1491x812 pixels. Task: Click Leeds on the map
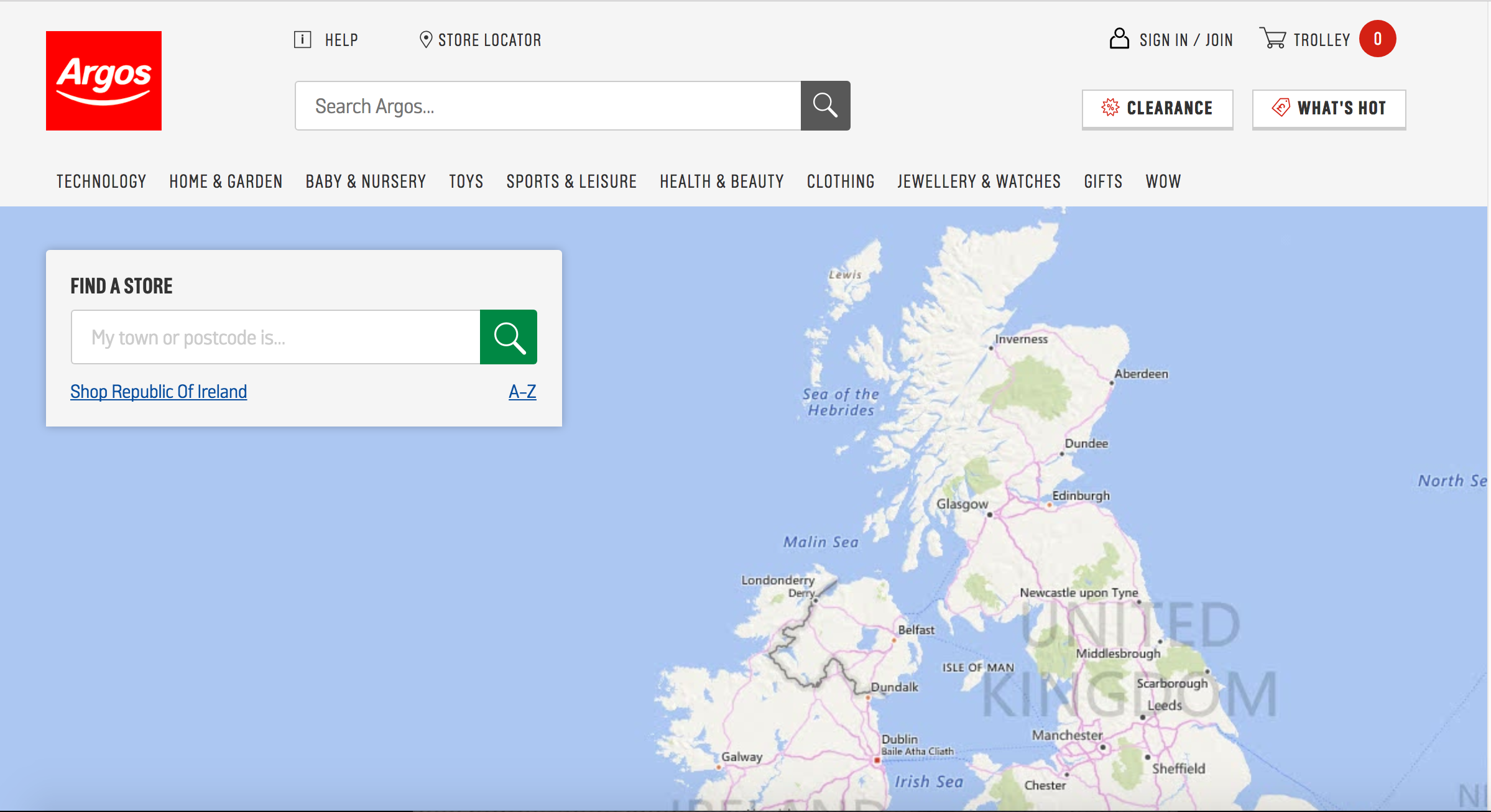coord(1165,705)
